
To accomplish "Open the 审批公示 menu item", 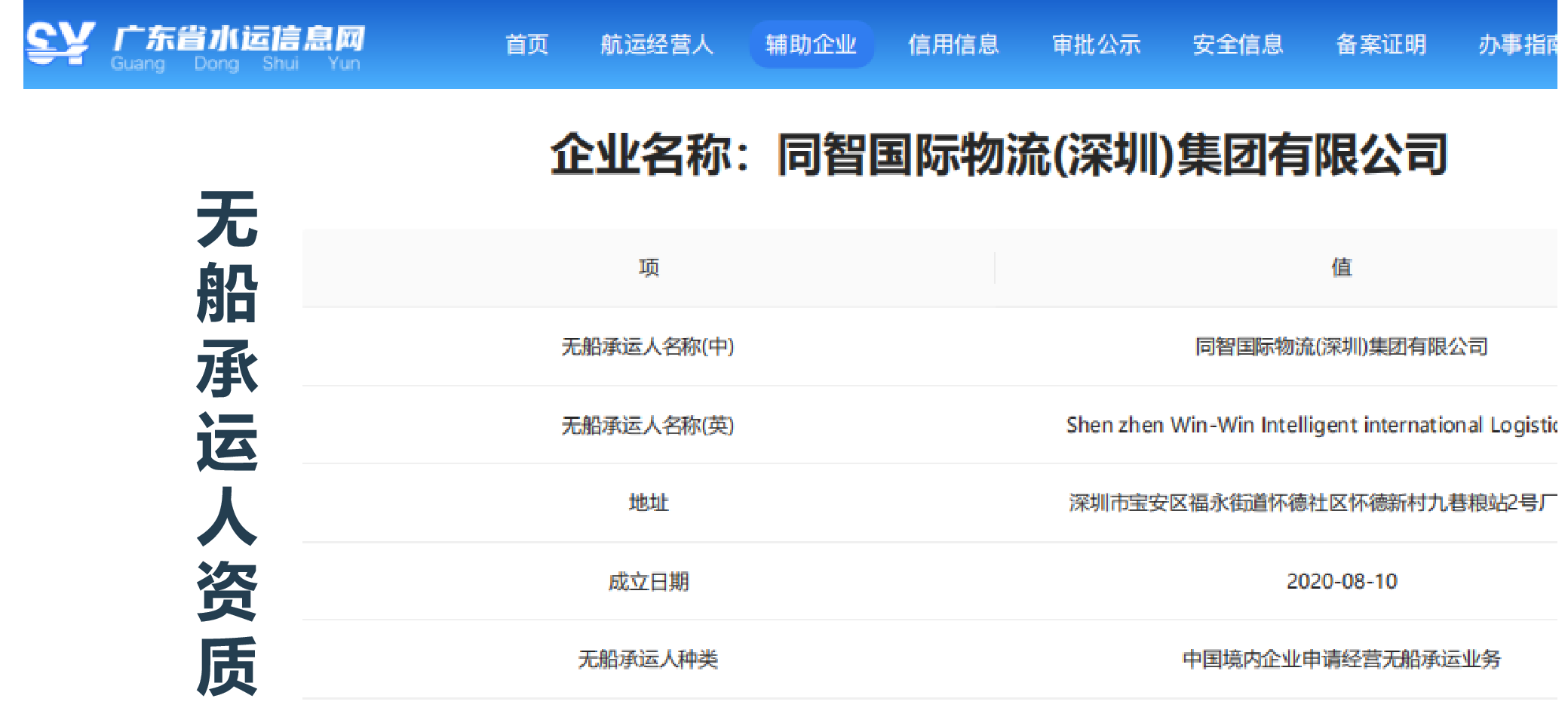I will tap(1096, 45).
